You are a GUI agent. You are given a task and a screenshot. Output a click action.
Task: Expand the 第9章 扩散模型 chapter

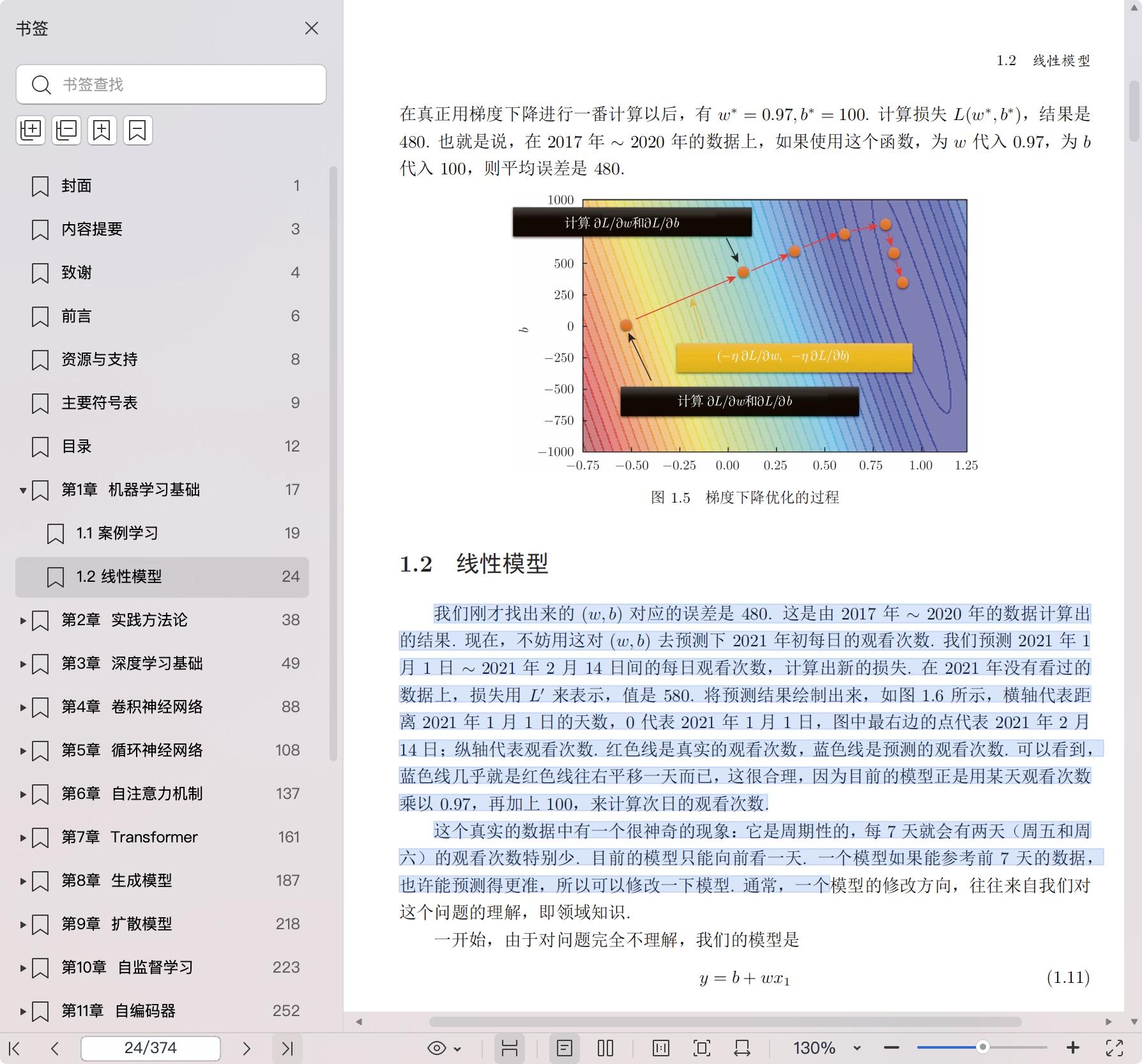23,924
